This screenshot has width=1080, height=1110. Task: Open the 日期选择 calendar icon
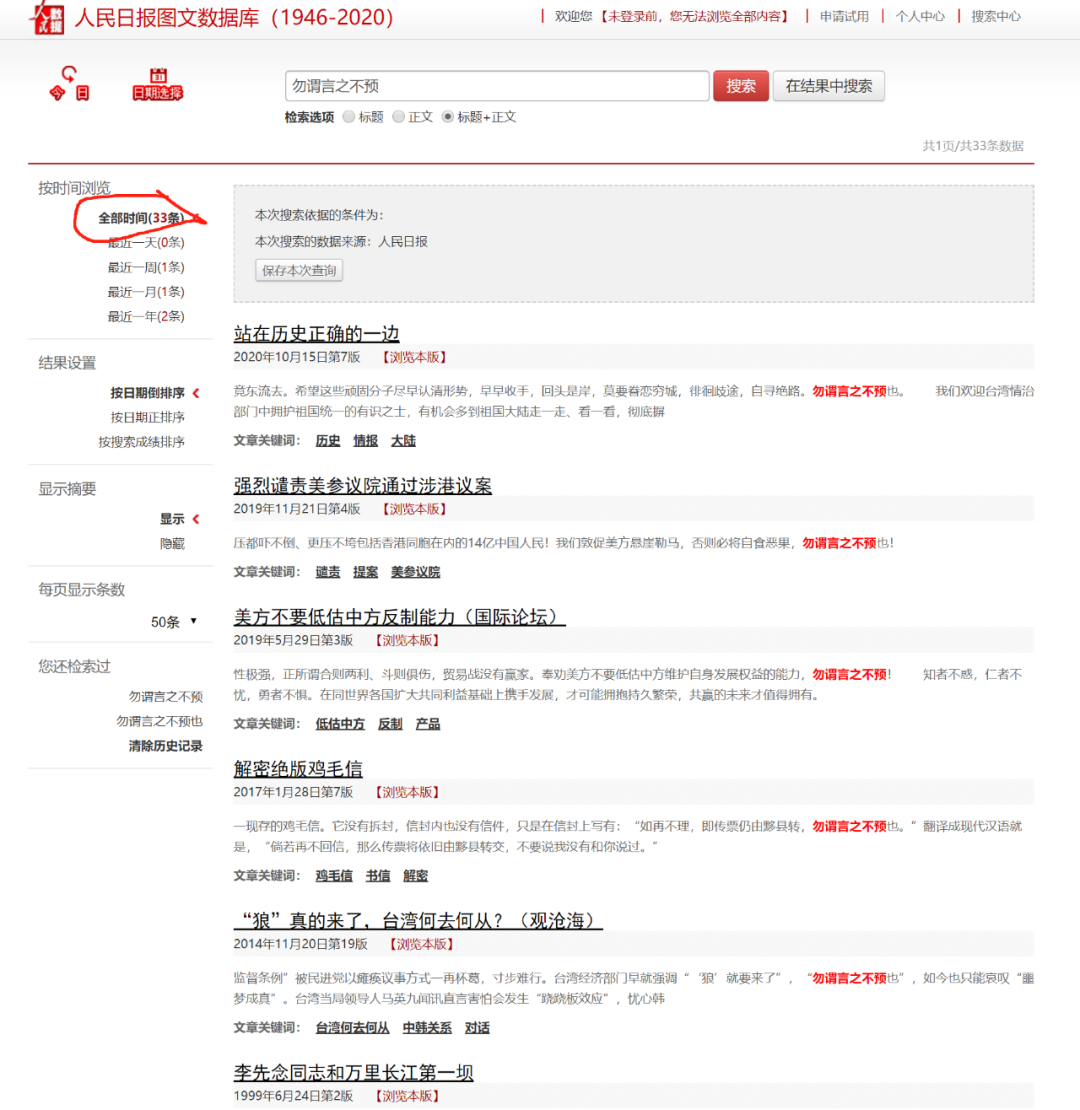158,84
